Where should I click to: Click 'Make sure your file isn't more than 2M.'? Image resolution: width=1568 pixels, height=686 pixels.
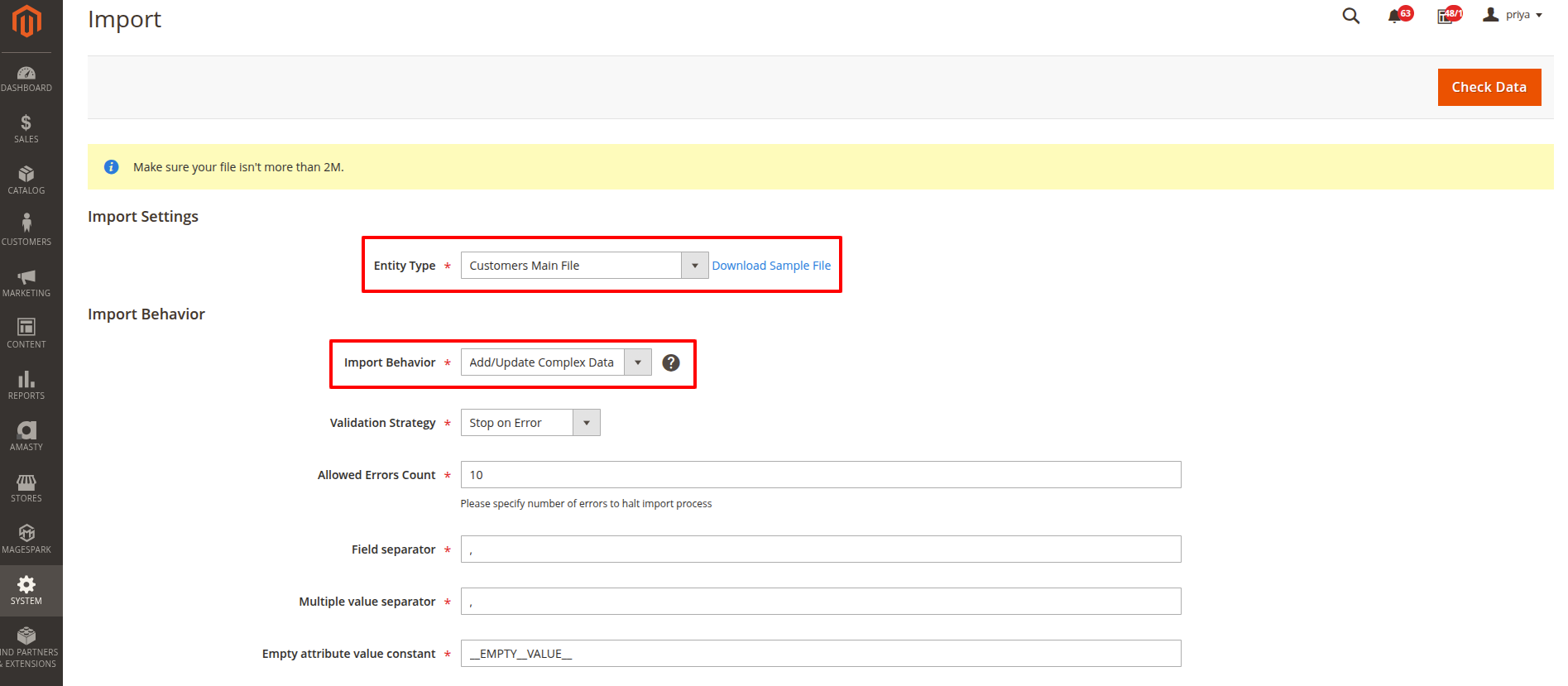tap(238, 167)
